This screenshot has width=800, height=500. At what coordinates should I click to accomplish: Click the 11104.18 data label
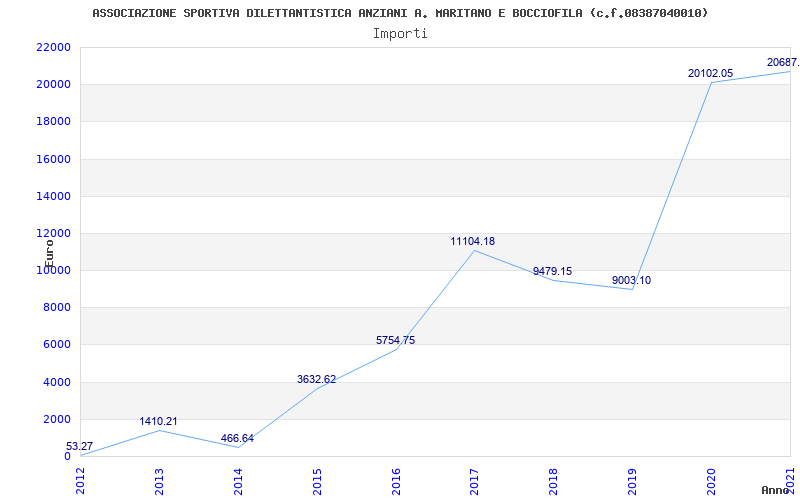tap(472, 241)
